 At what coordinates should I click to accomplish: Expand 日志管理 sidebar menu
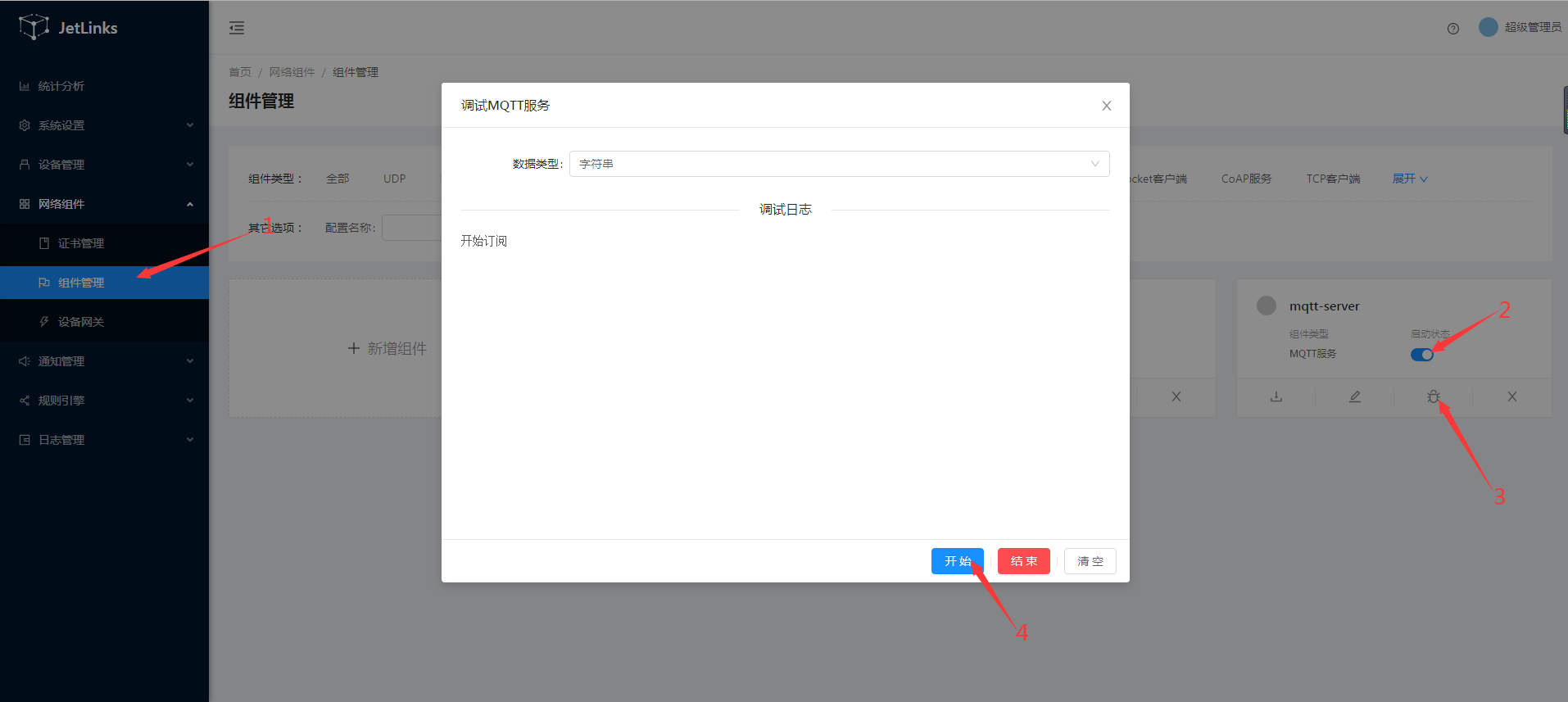104,440
